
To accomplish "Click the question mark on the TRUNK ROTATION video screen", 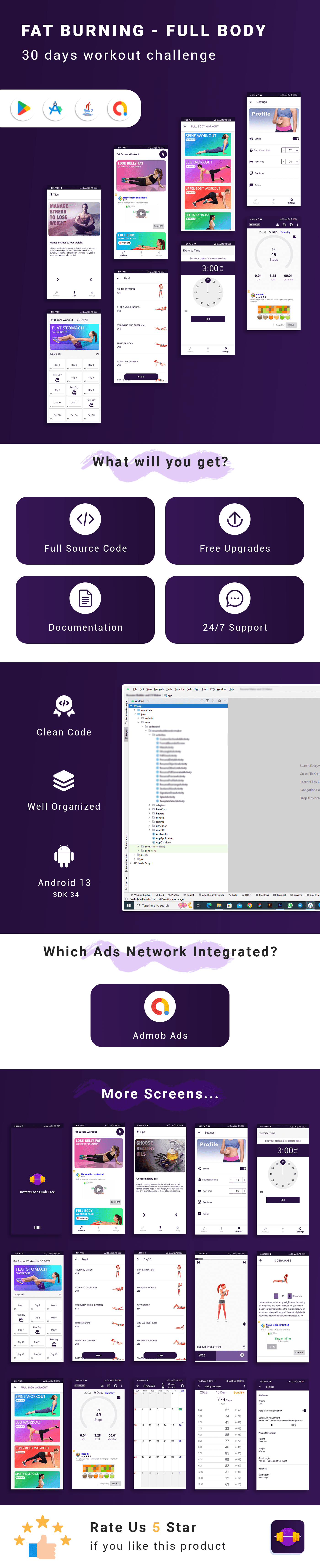I will tap(244, 1347).
